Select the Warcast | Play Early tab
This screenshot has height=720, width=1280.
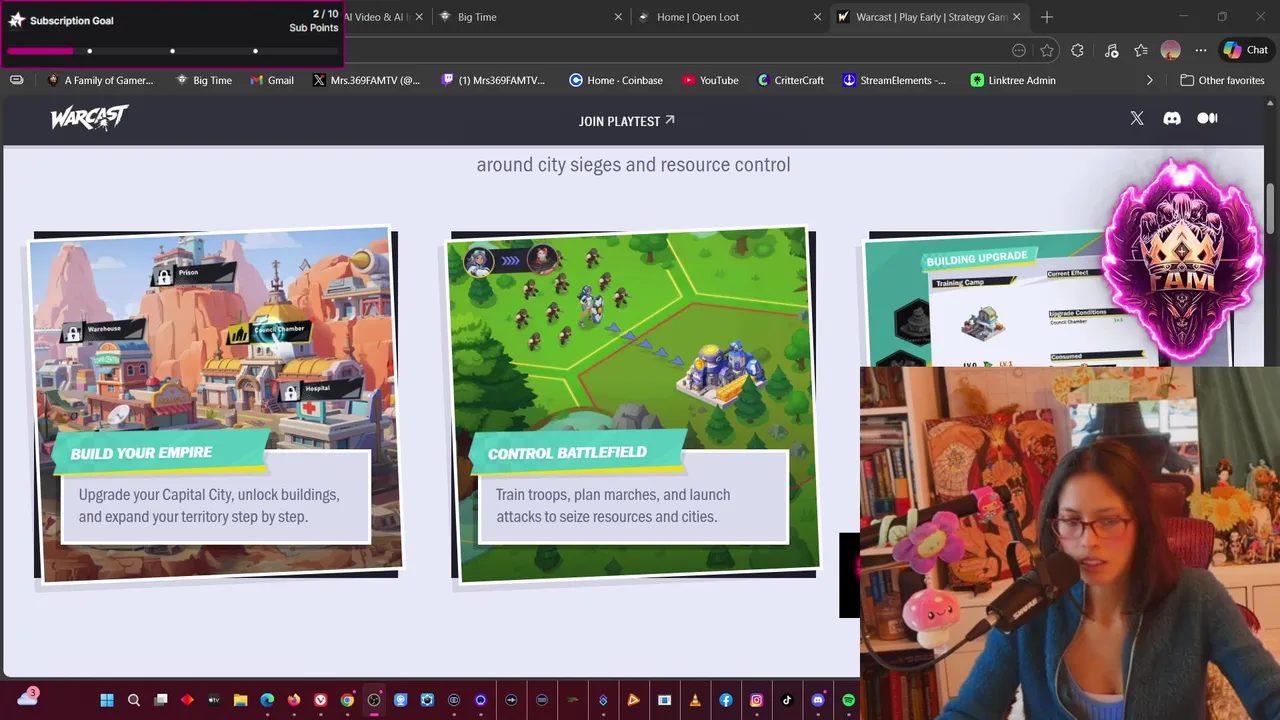coord(930,17)
